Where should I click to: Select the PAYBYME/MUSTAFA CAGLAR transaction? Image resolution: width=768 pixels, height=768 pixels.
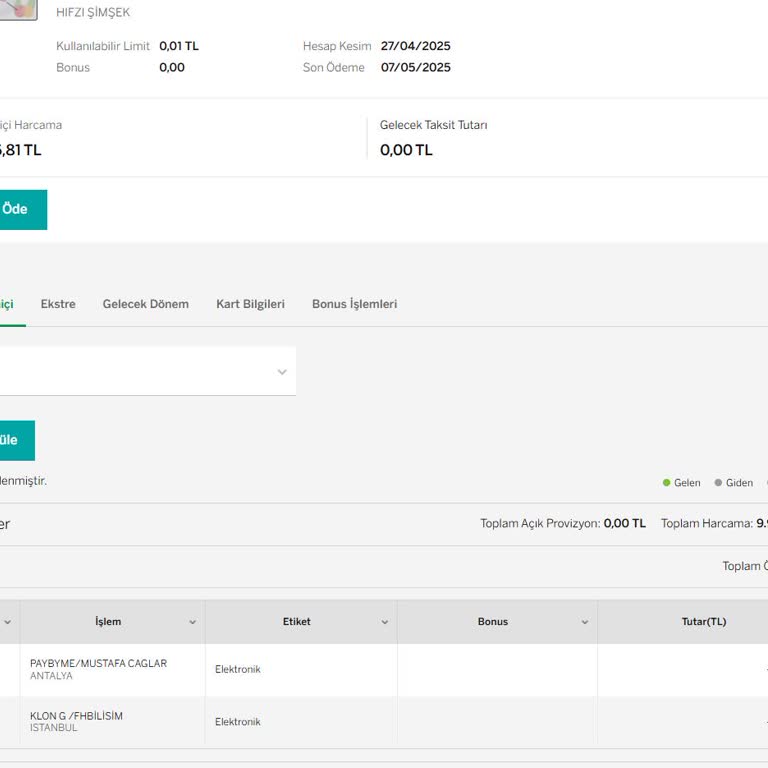98,664
